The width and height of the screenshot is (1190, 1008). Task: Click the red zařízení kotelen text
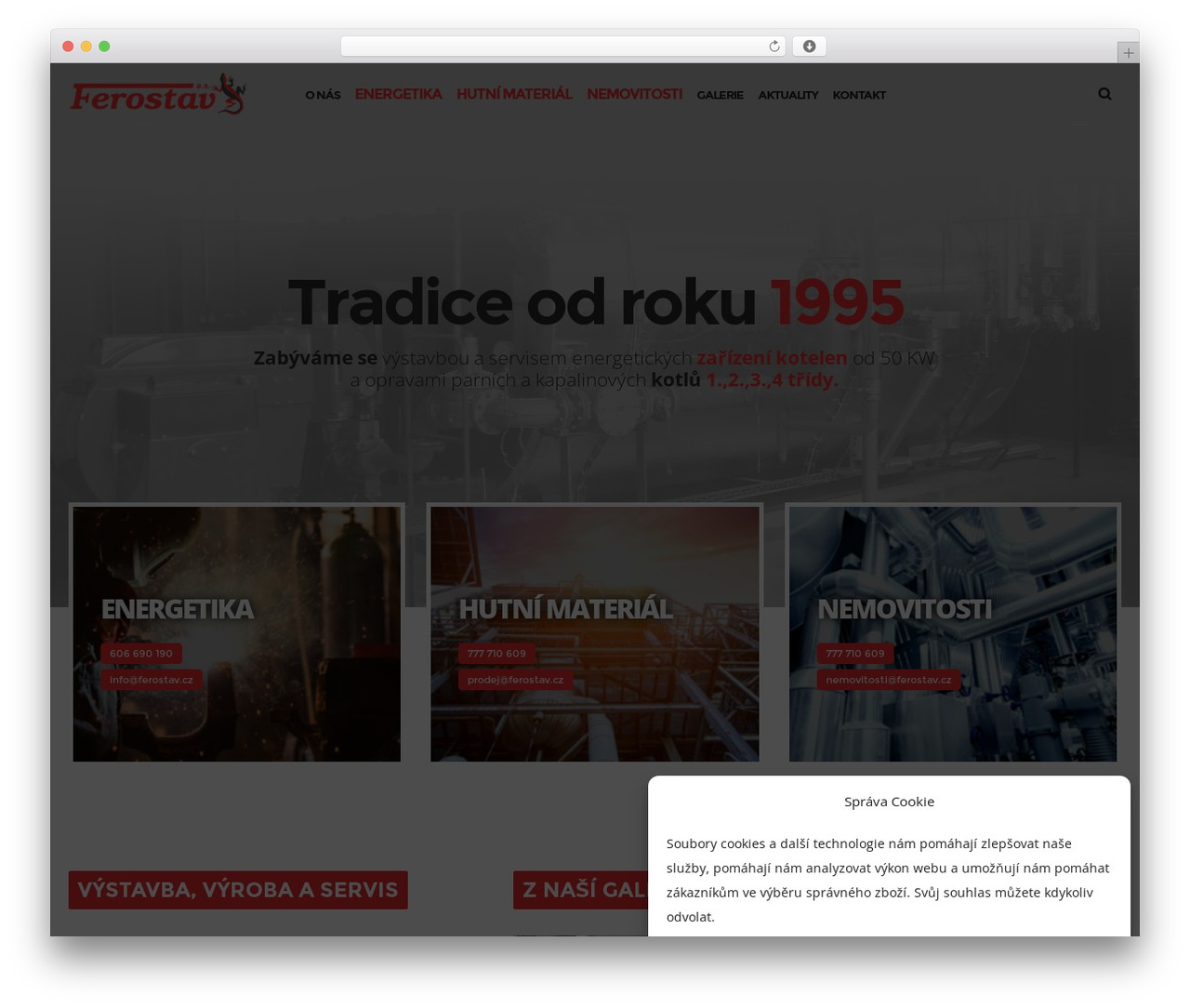click(x=772, y=357)
